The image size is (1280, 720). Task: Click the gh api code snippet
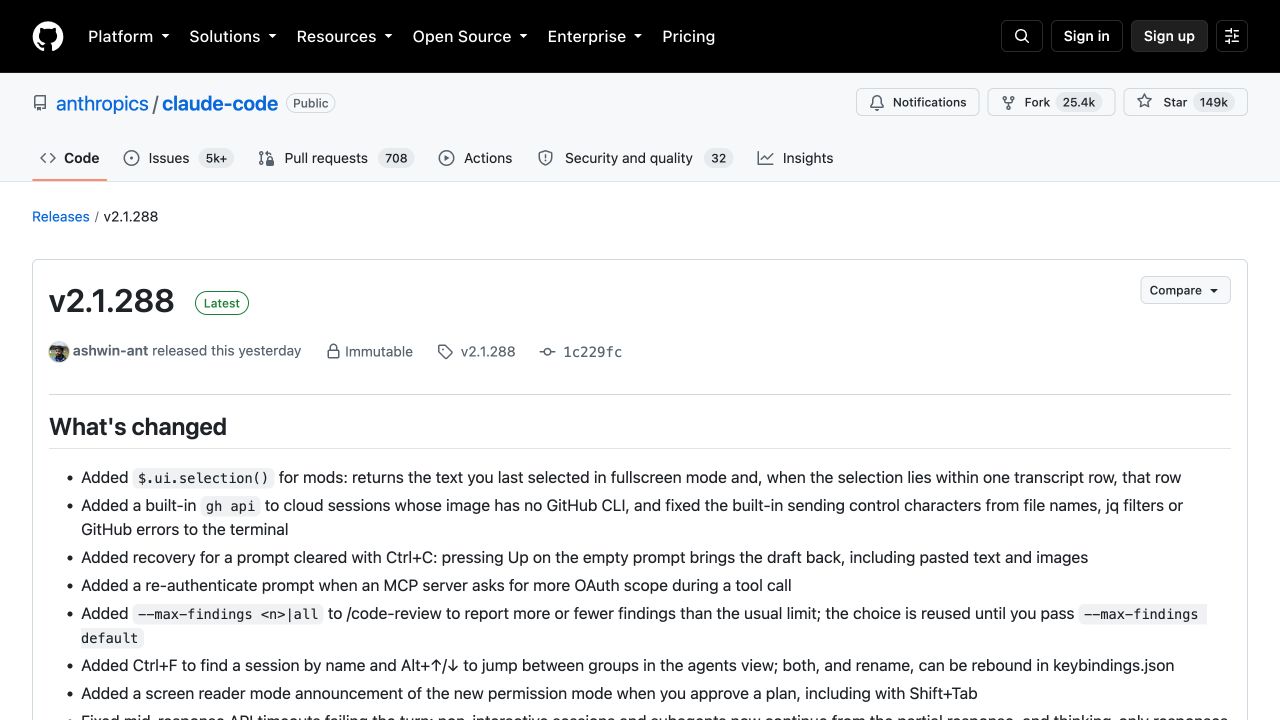pos(230,506)
